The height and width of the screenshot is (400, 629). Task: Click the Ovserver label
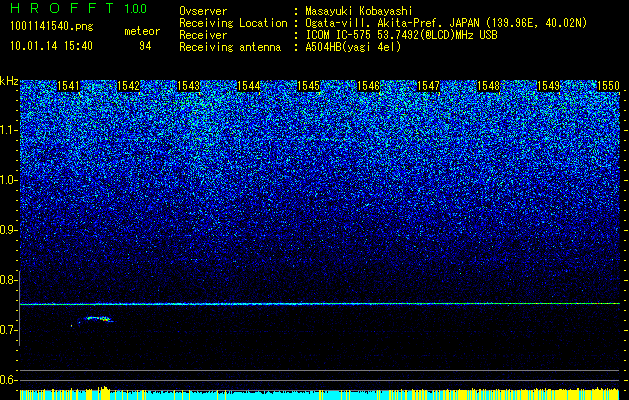203,11
